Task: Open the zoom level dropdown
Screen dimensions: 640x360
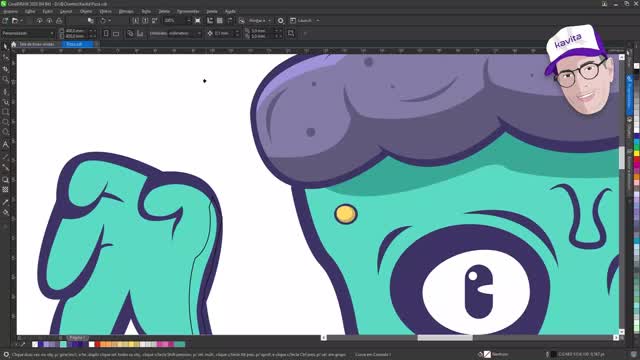Action: (188, 20)
